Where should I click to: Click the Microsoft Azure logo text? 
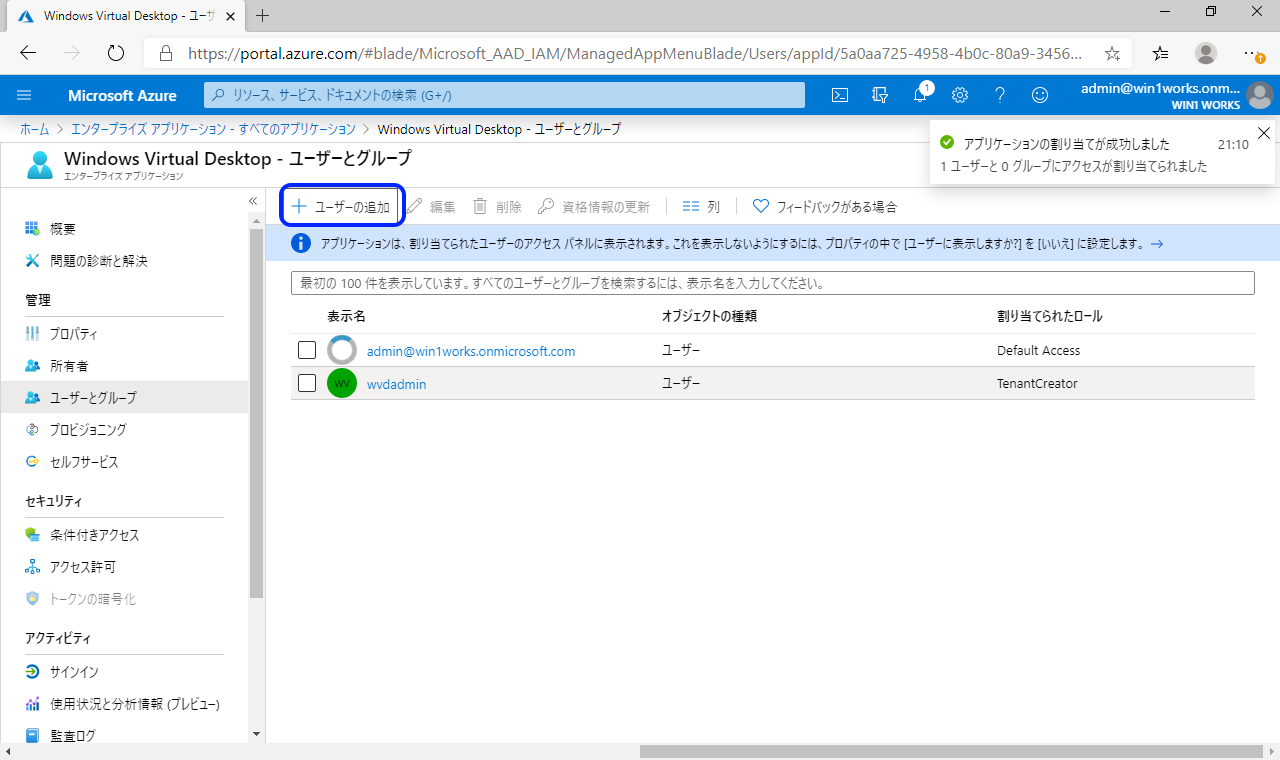[x=122, y=96]
